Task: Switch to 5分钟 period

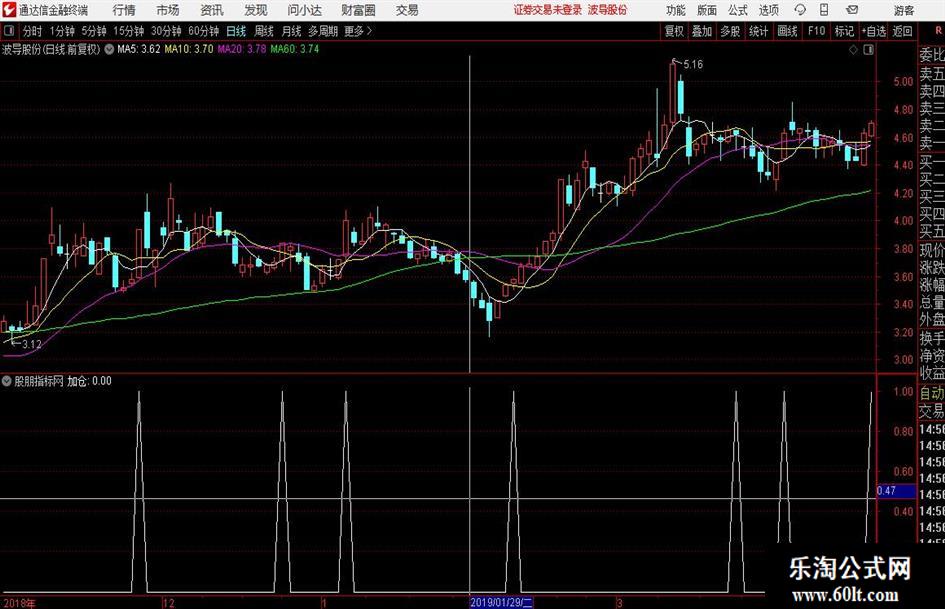Action: [x=94, y=31]
